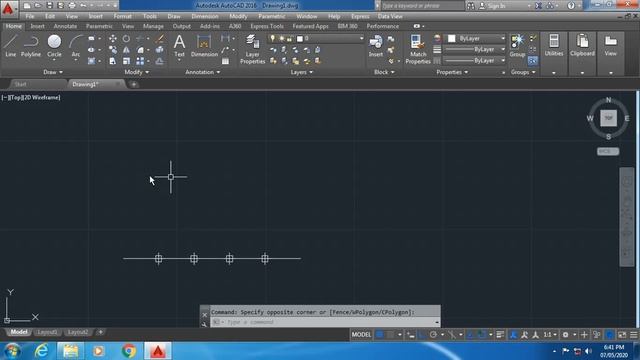Click the AutoCAD application menu logo

click(x=8, y=8)
